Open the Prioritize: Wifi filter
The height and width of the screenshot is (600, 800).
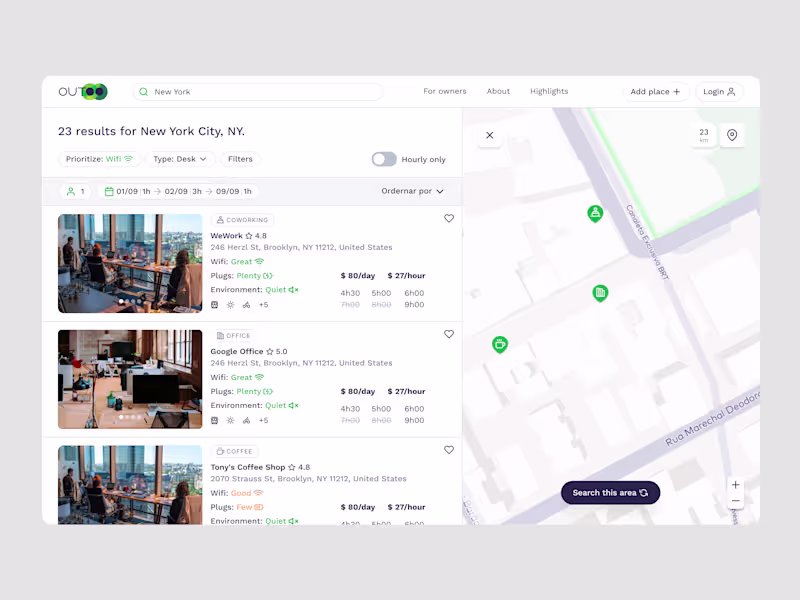[99, 159]
